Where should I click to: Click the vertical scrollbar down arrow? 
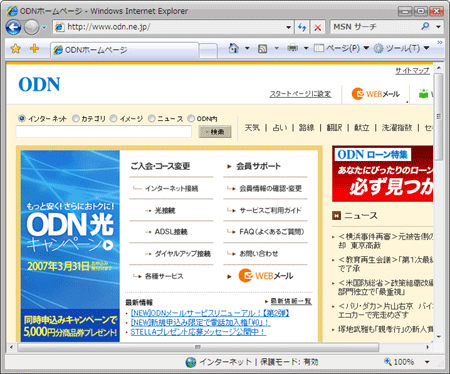pos(439,337)
